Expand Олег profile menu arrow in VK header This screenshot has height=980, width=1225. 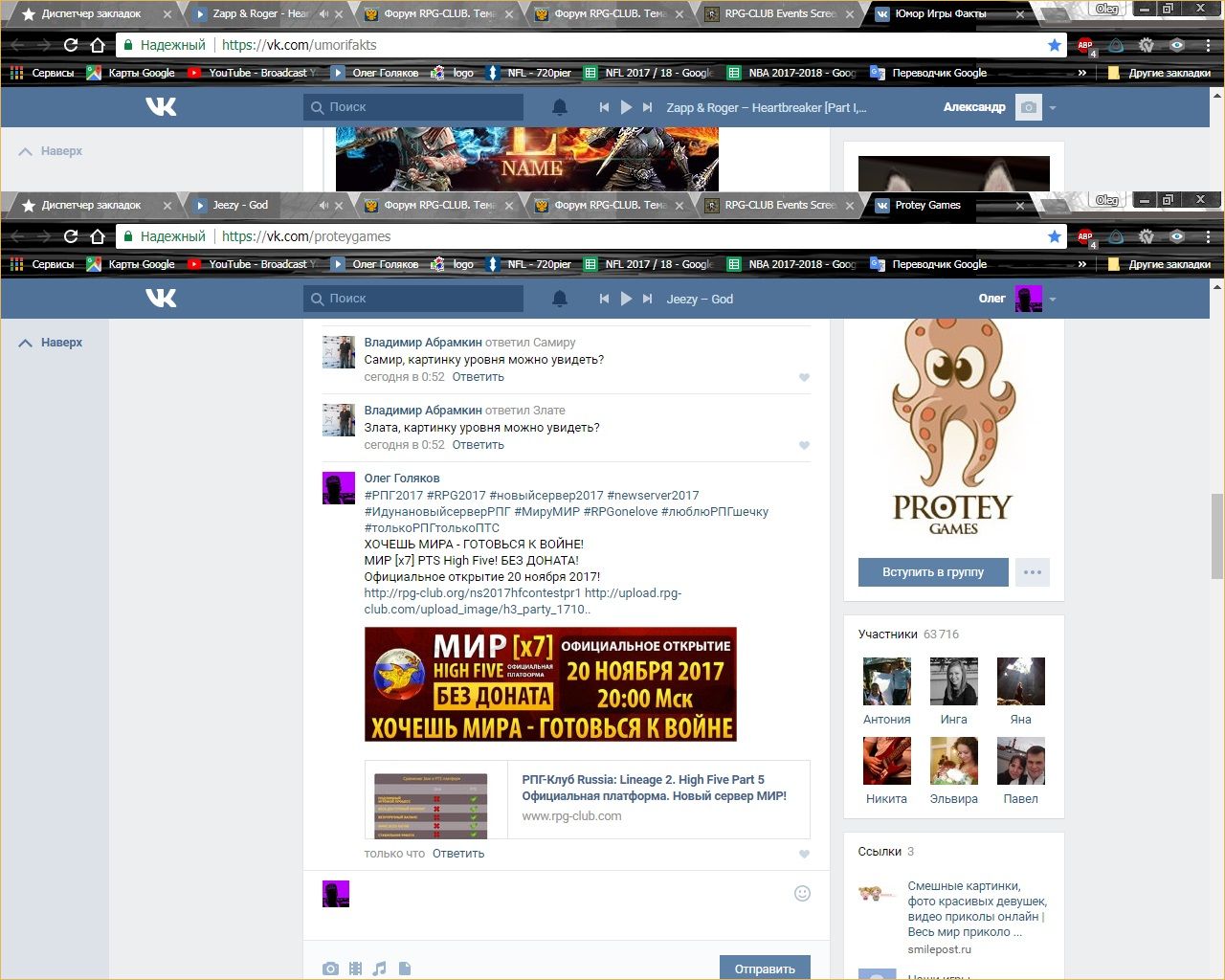tap(1053, 299)
